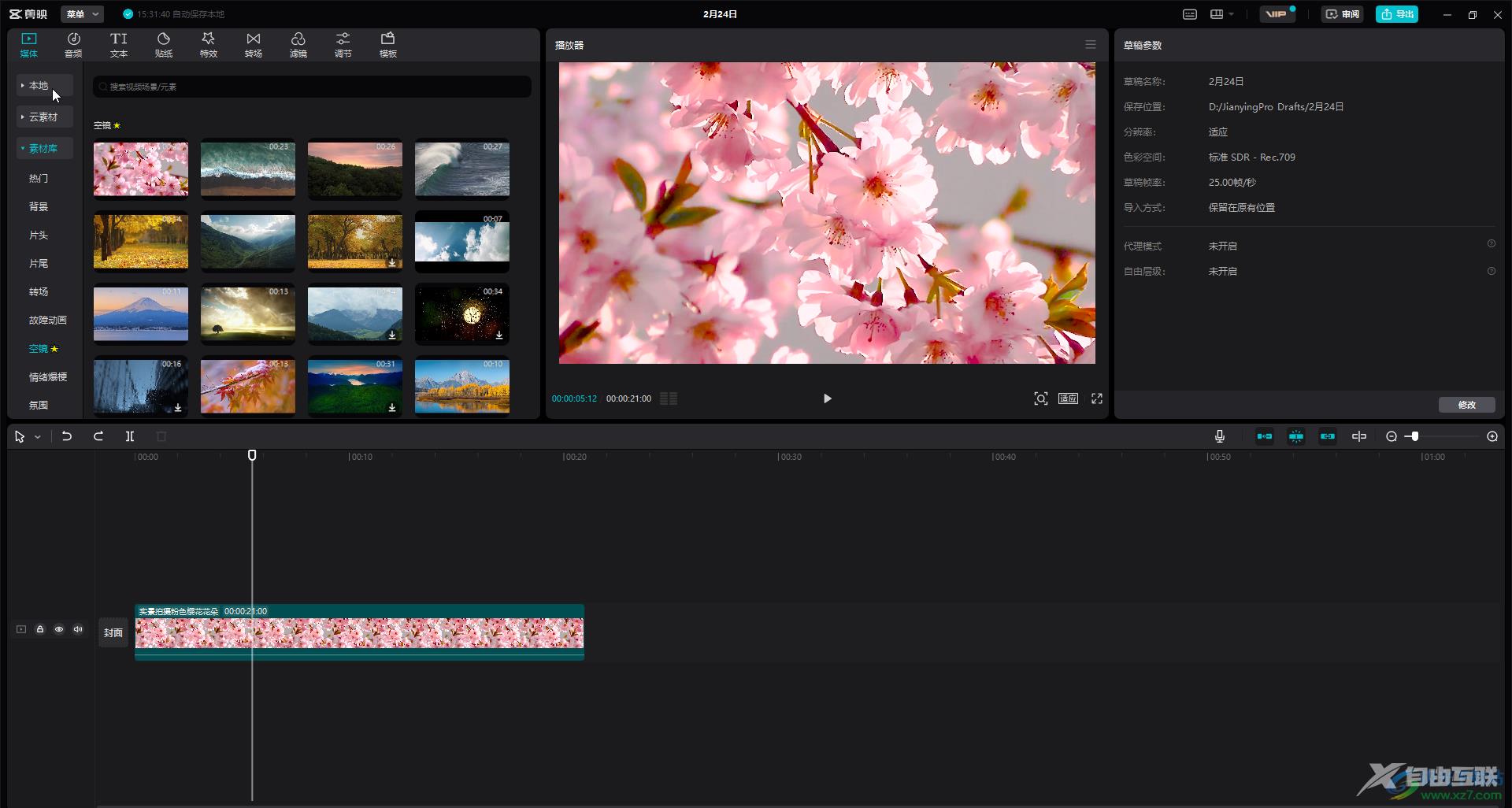Open the 转场 (Transitions) tab
This screenshot has height=808, width=1512.
point(253,45)
